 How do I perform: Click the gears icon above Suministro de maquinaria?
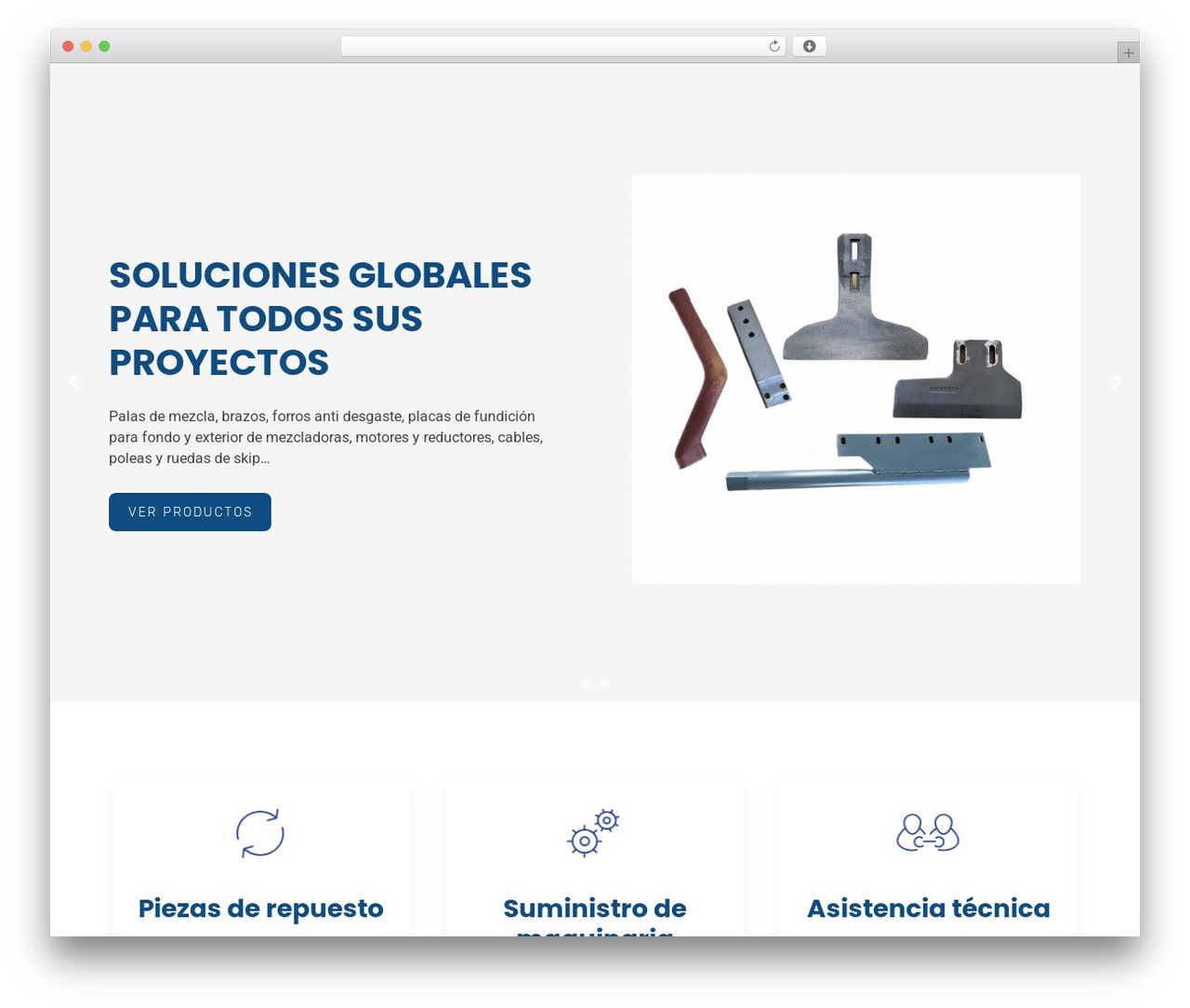pos(594,833)
